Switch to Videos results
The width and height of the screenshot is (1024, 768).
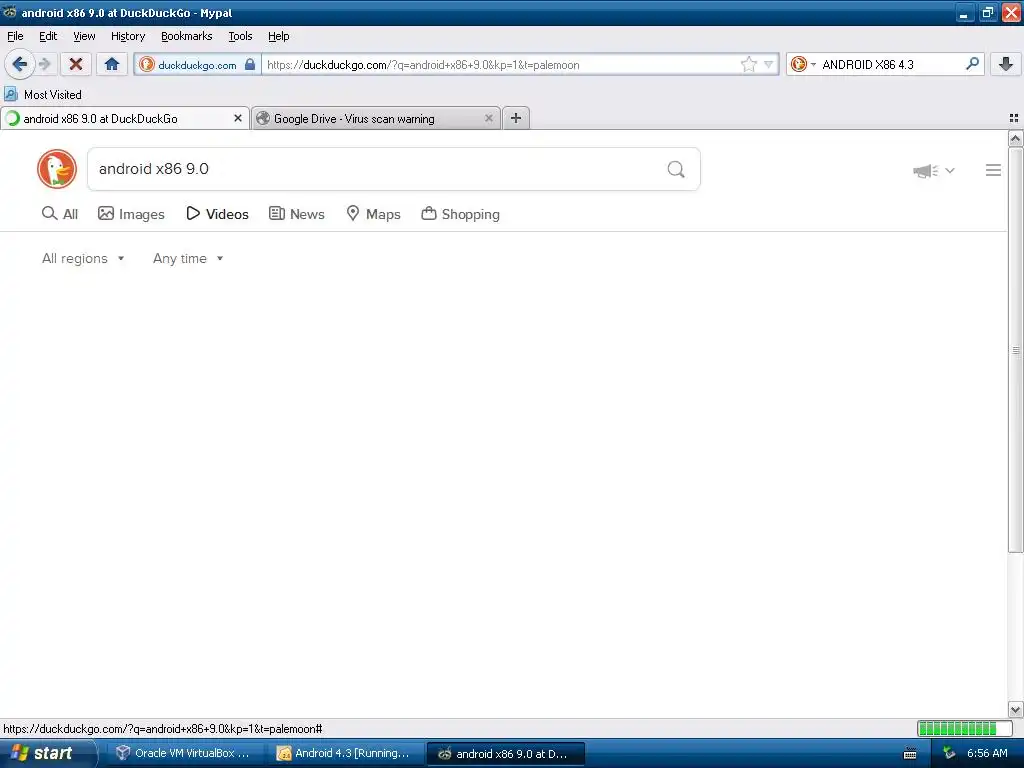(217, 214)
